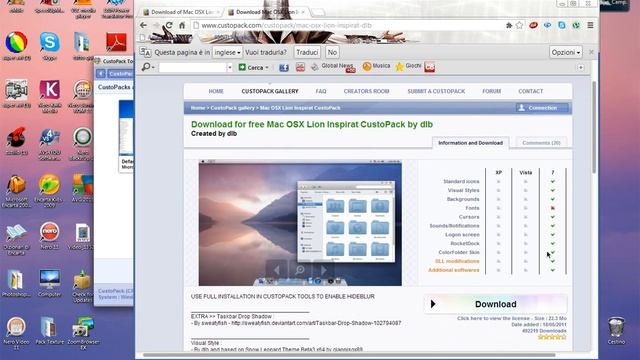Image resolution: width=640 pixels, height=360 pixels.
Task: Open the Pack Texture desktop folder
Action: click(x=49, y=331)
